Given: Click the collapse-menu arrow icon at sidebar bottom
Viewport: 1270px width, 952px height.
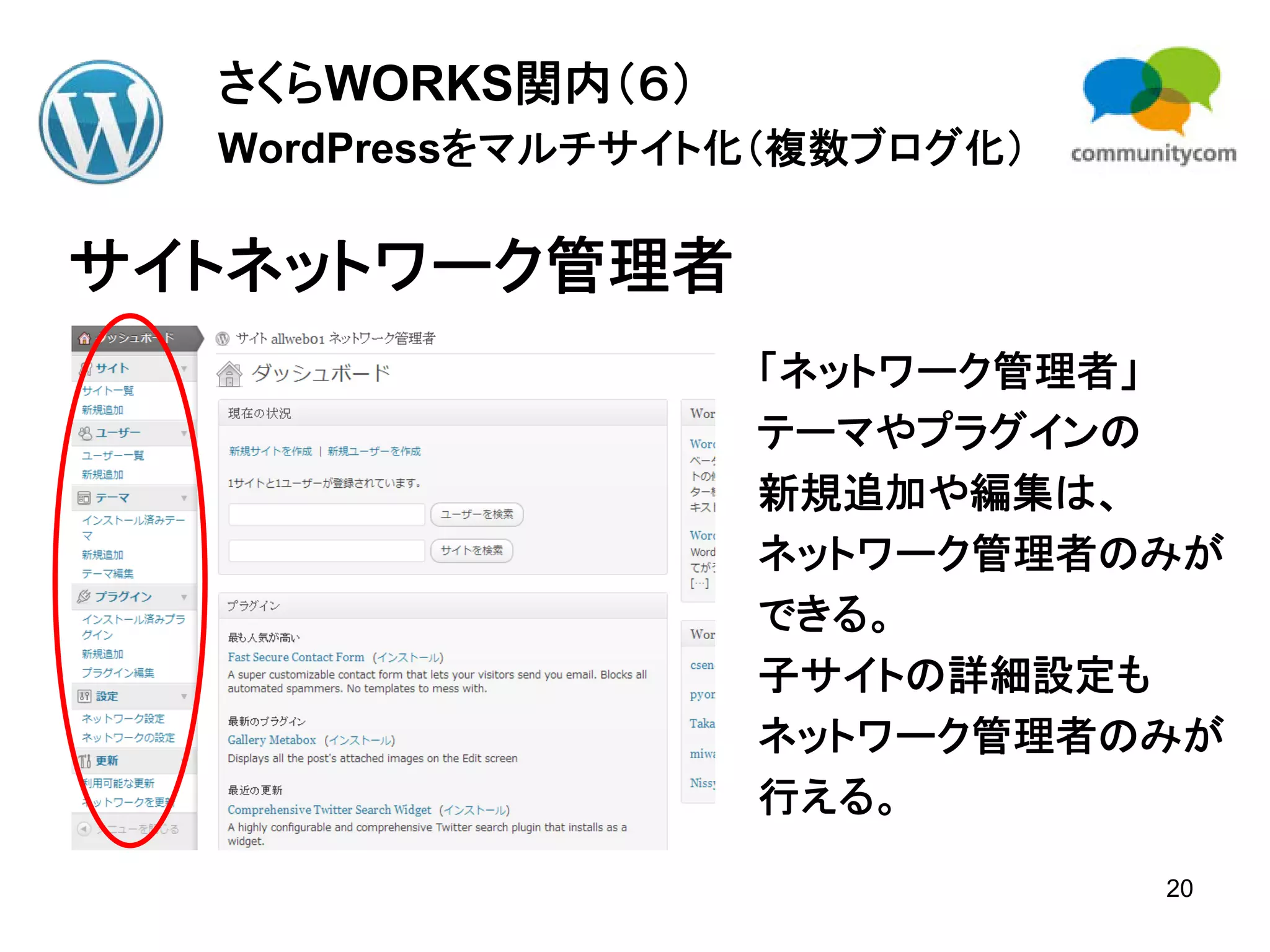Looking at the screenshot, I should [84, 829].
